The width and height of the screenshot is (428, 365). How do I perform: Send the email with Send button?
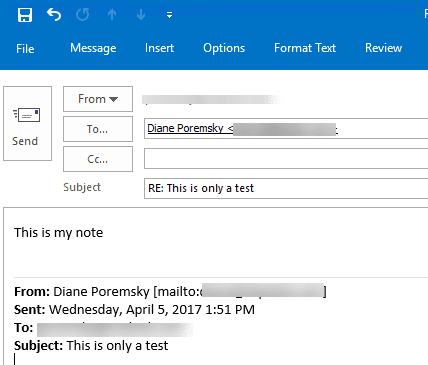27,123
